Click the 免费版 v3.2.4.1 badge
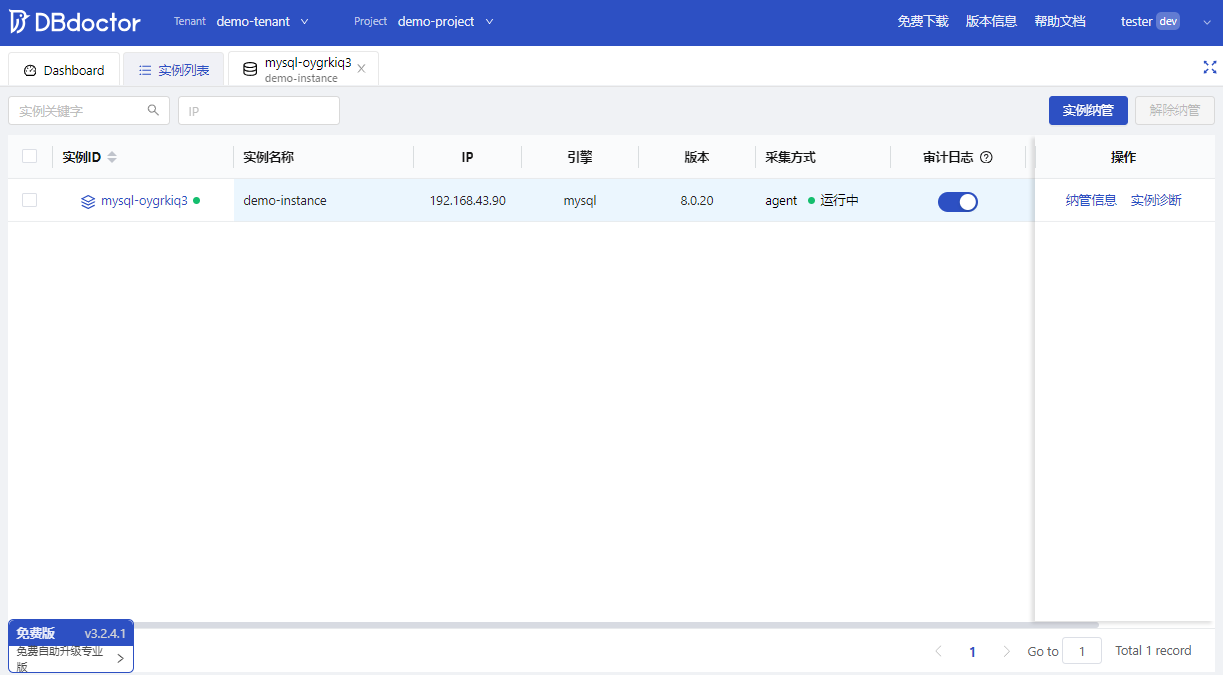 pos(71,633)
